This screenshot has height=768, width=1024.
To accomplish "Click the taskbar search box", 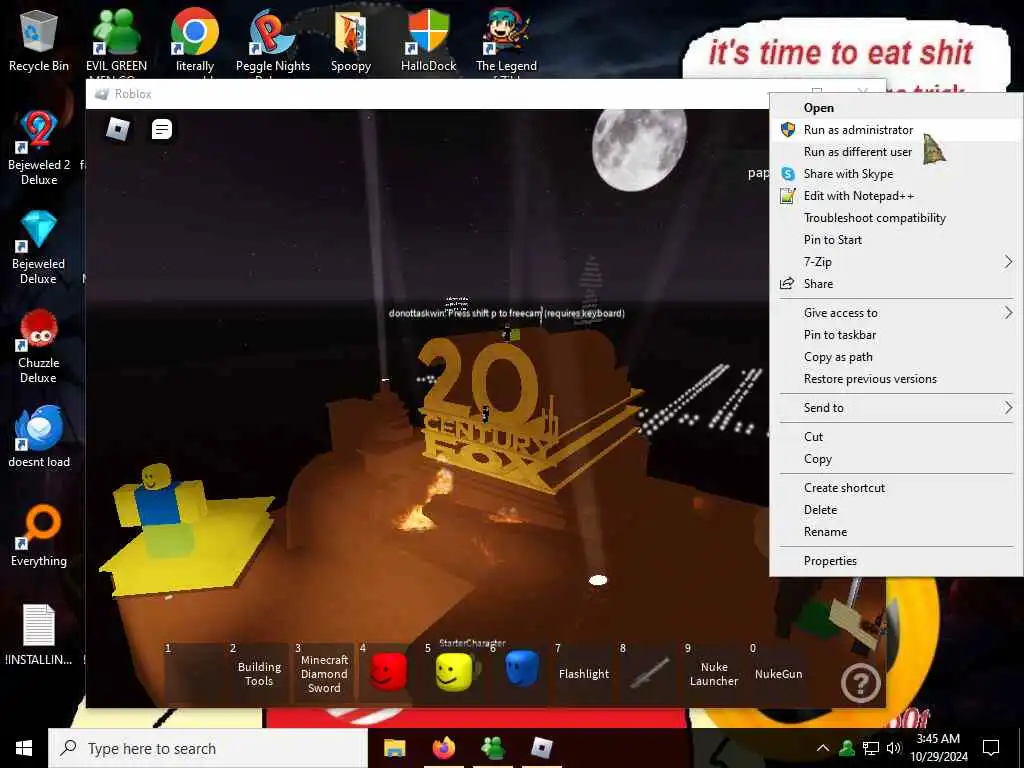I will 208,748.
